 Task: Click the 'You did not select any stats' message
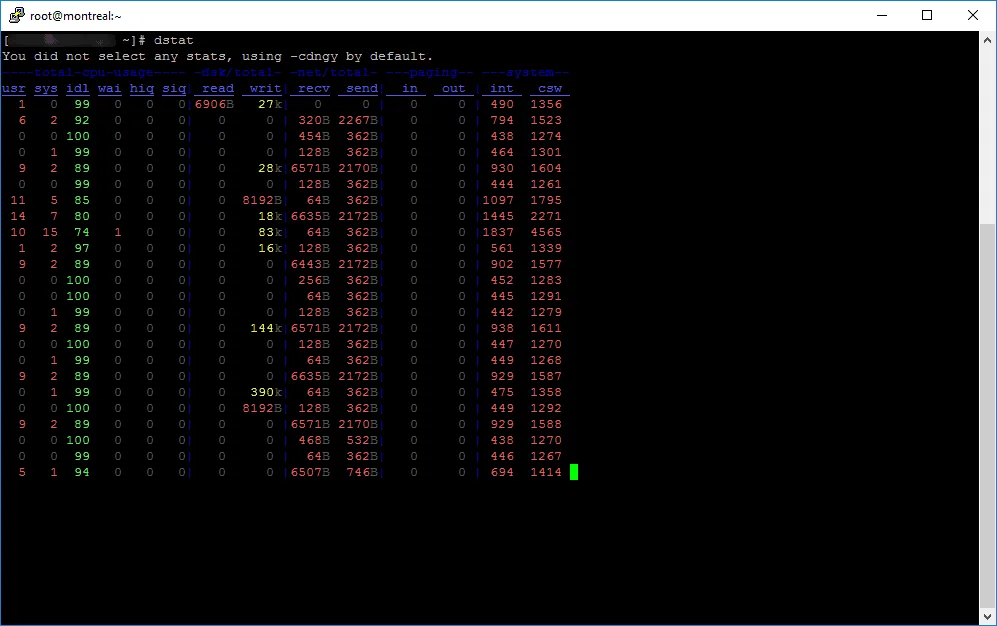217,57
